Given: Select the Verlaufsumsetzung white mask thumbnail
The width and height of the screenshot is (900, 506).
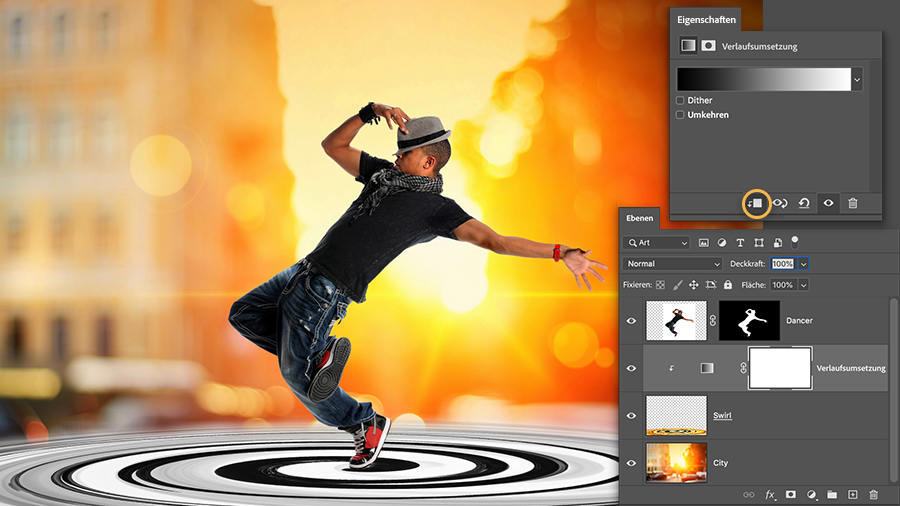Looking at the screenshot, I should tap(780, 368).
